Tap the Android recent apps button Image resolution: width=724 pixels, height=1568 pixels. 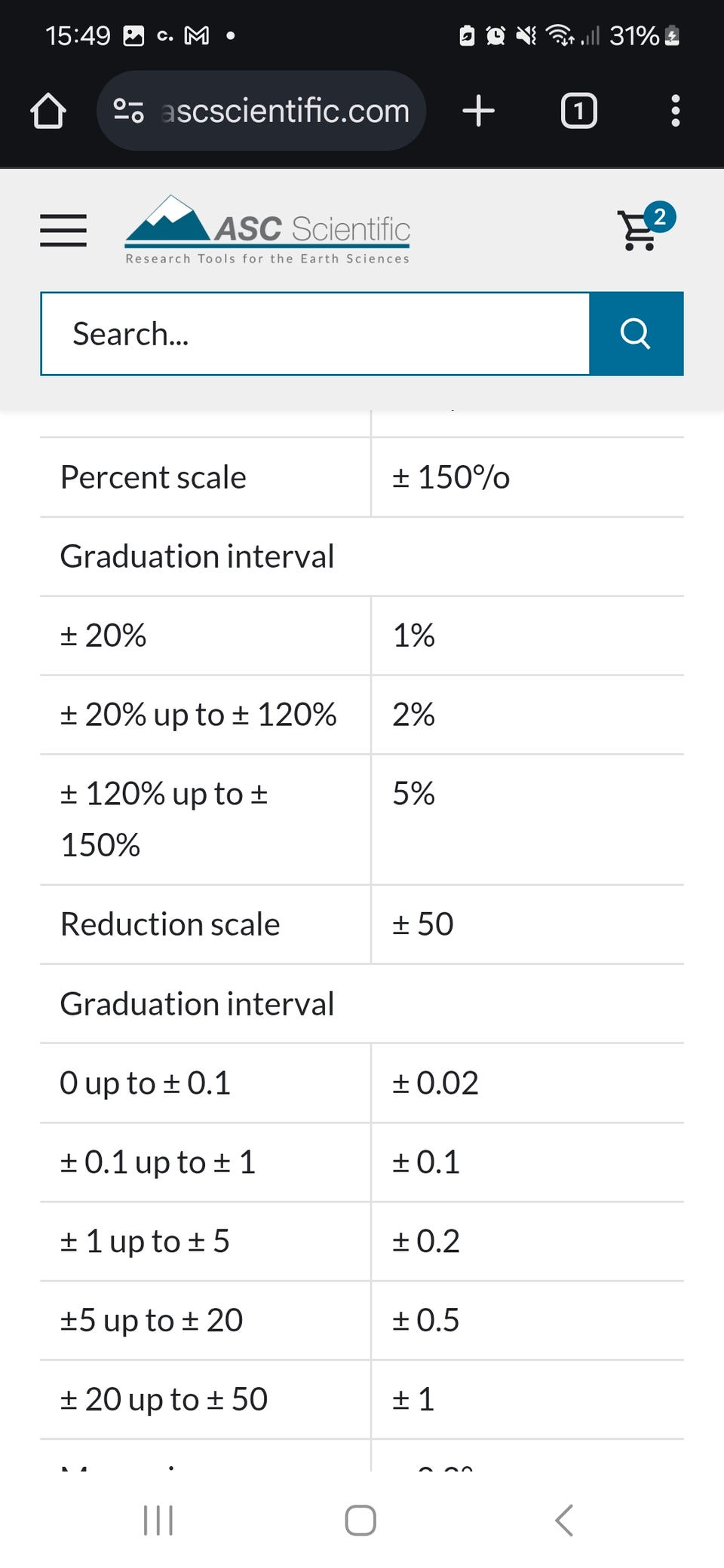tap(158, 1520)
